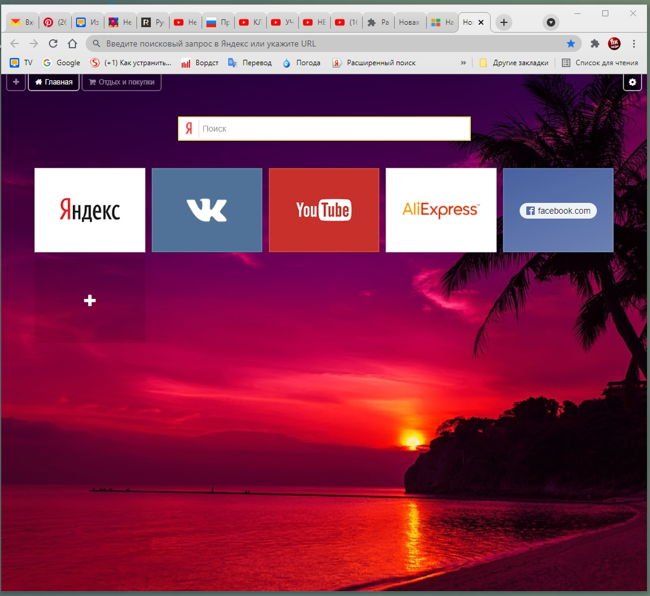Open the YouTube tile

tap(324, 210)
